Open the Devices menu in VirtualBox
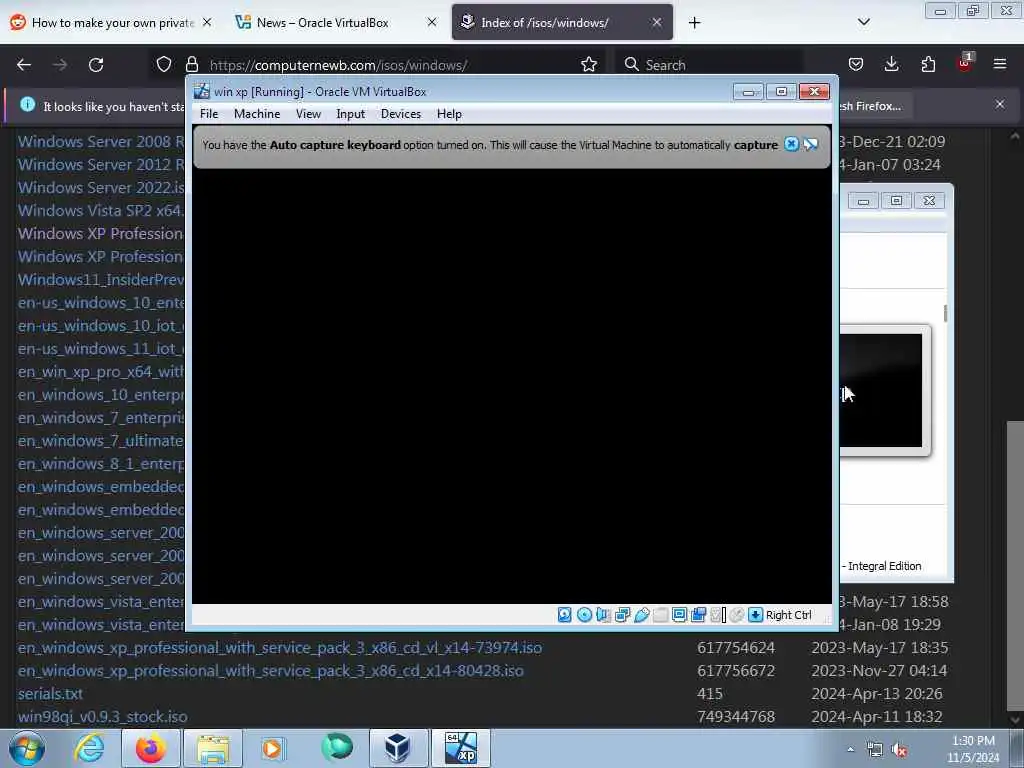Screen dimensions: 1024x768 [x=401, y=114]
